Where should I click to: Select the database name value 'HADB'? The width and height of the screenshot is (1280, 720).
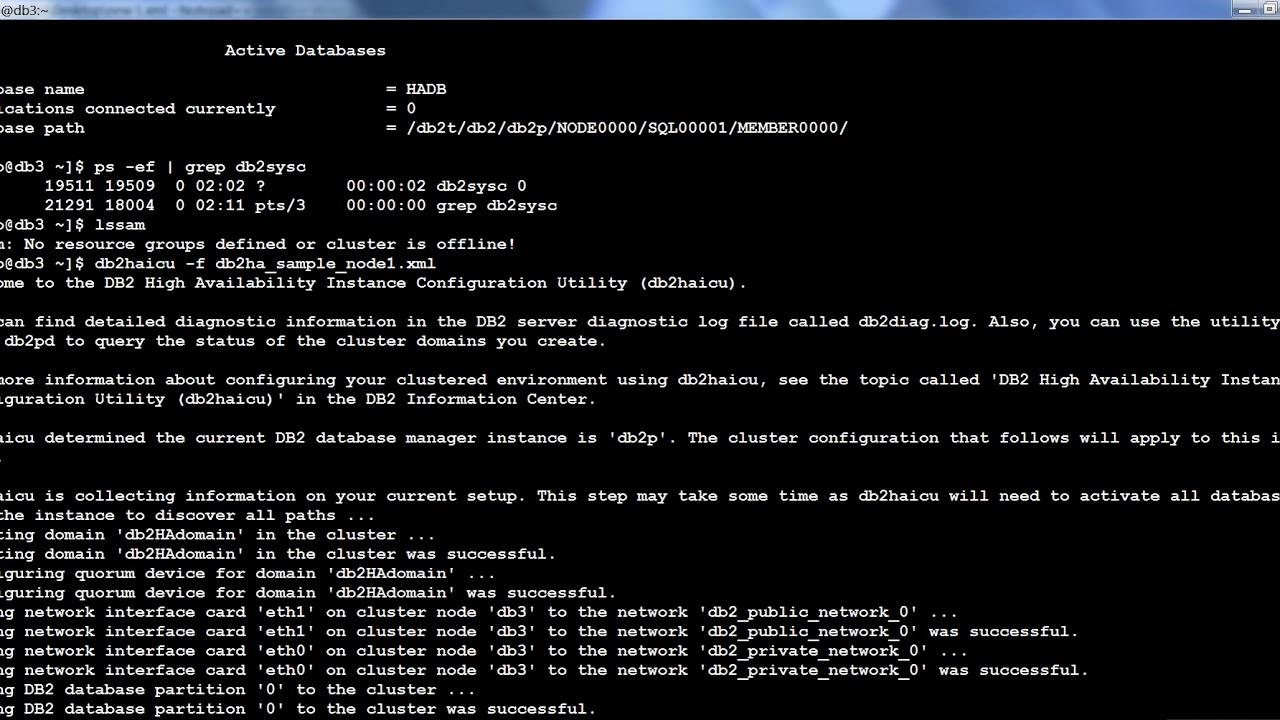point(426,89)
